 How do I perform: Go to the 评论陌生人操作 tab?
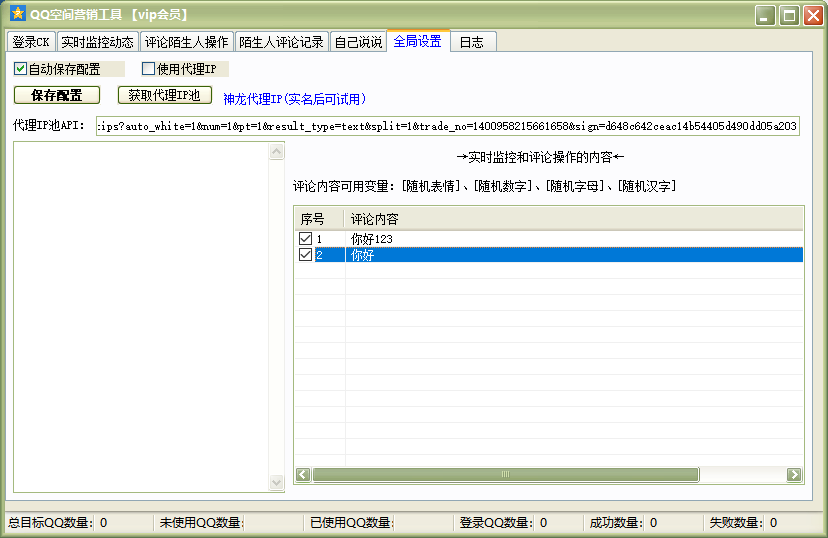[x=187, y=42]
